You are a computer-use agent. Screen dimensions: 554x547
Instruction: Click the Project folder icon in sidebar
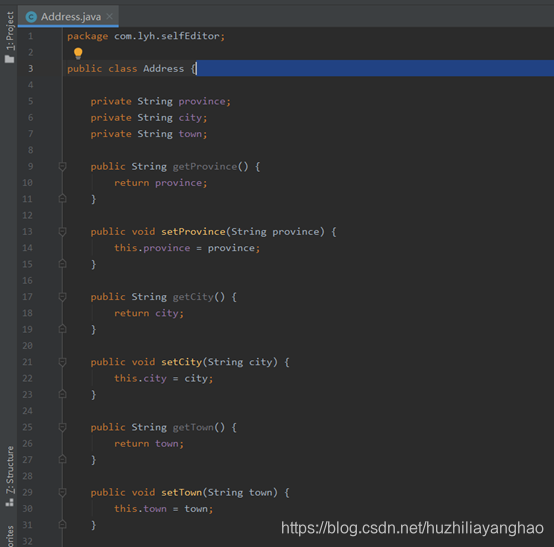tap(10, 59)
